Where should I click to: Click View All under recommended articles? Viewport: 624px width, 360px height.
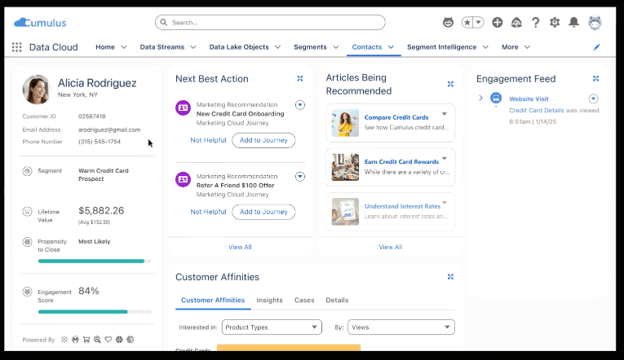click(x=390, y=247)
